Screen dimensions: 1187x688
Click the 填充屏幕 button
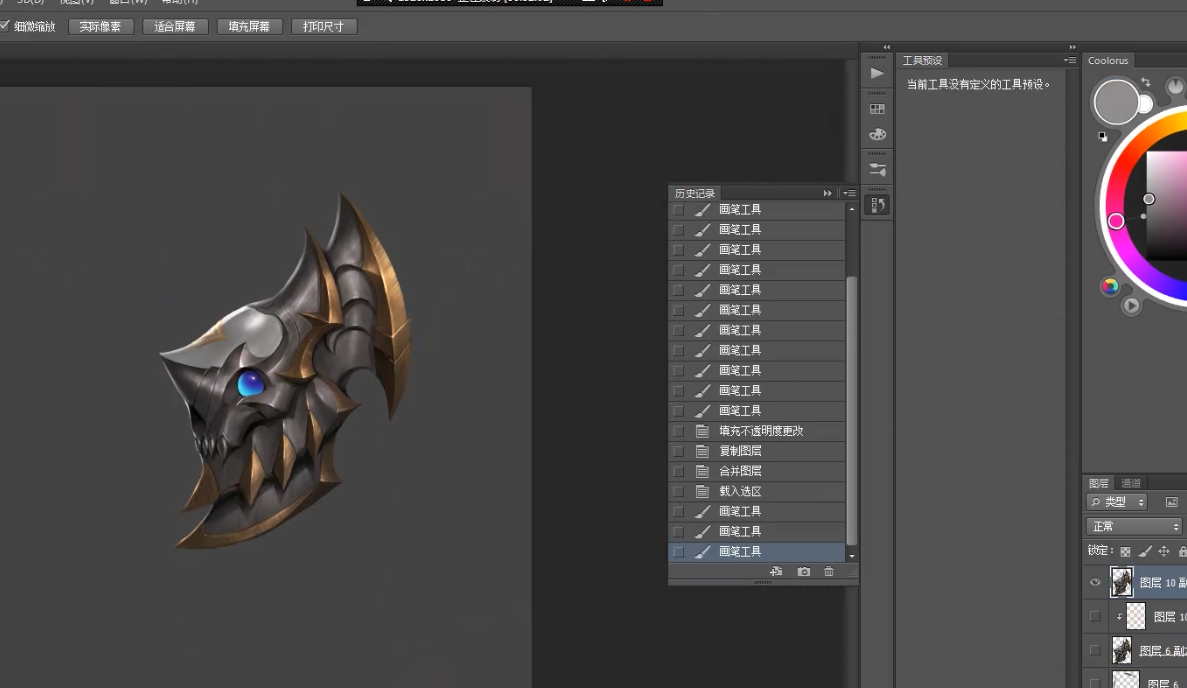coord(249,26)
